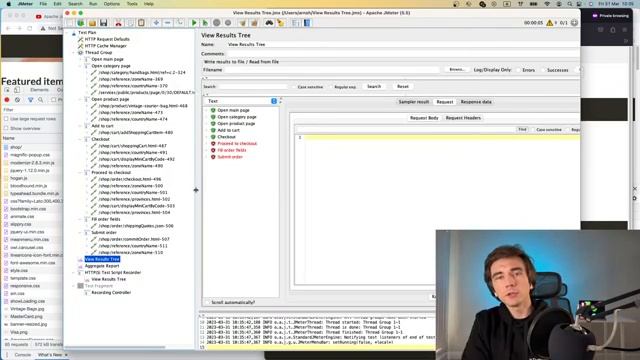Screen dimensions: 640x360
Task: Click the Browse... button
Action: [x=457, y=70]
